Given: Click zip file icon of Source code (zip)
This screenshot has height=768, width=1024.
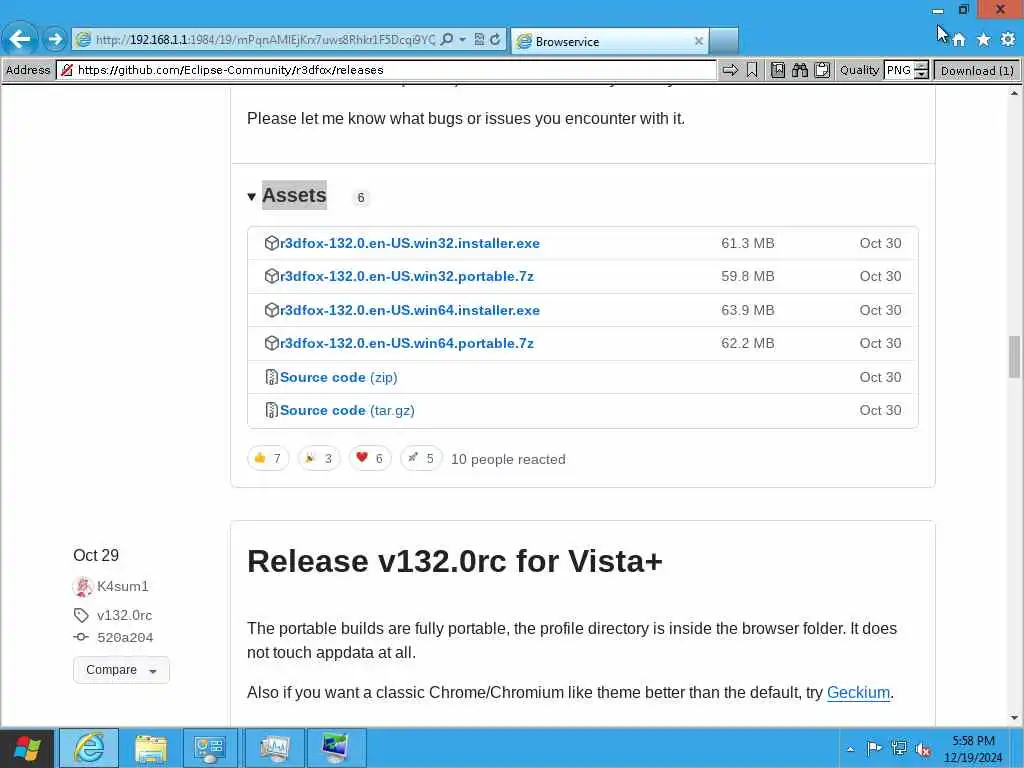Looking at the screenshot, I should (x=272, y=377).
